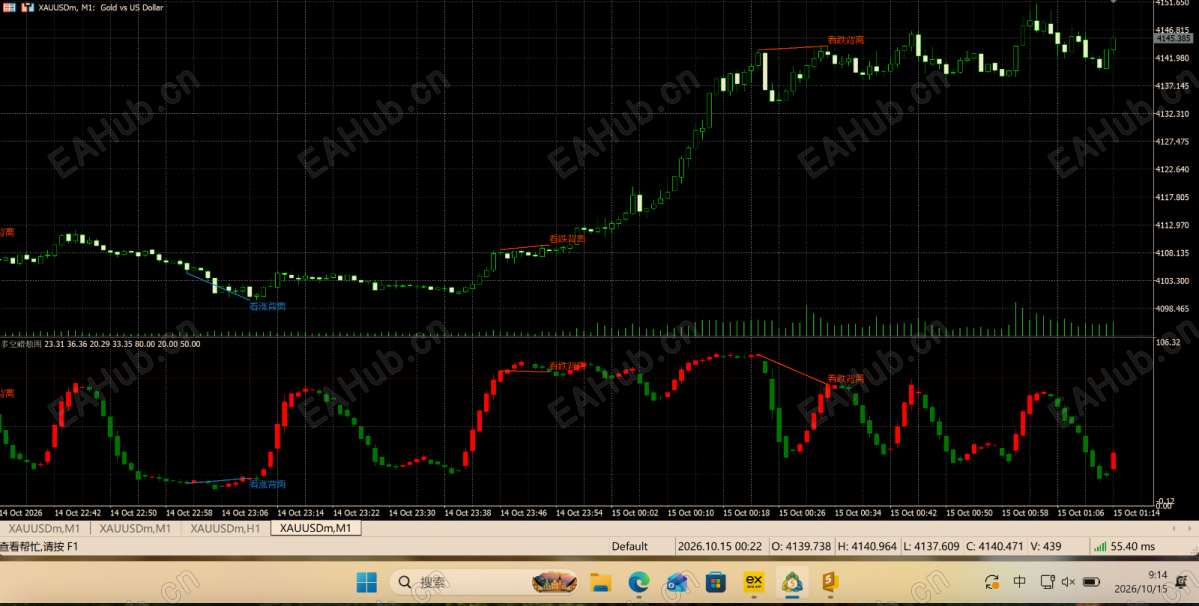The width and height of the screenshot is (1199, 606).
Task: Click the O: 4139.738 open price field
Action: (801, 546)
